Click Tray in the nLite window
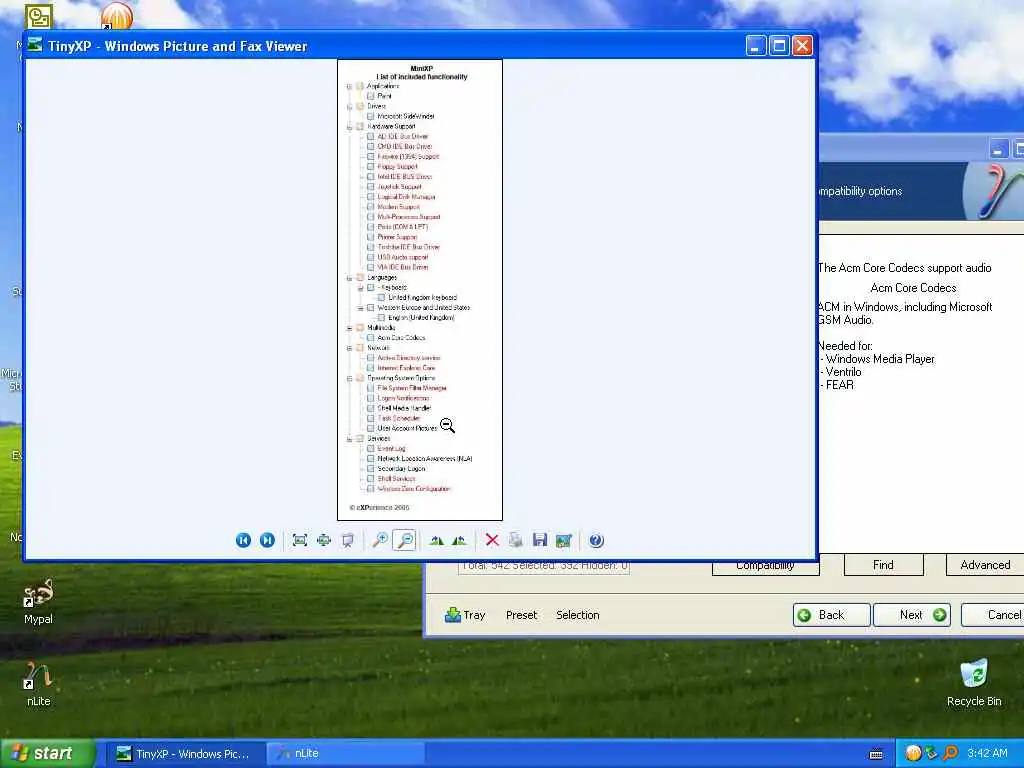Screen dimensions: 1024x768 pyautogui.click(x=465, y=615)
